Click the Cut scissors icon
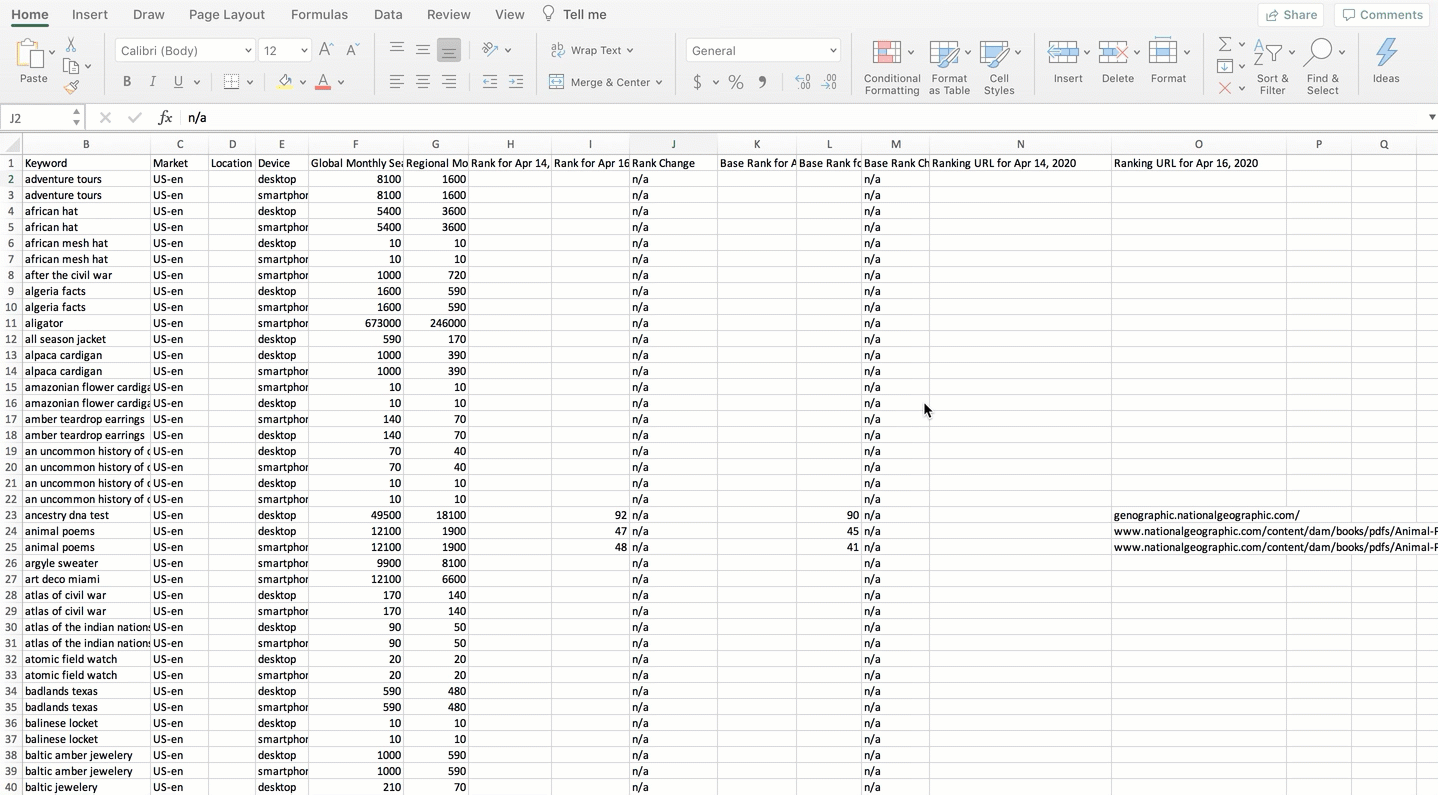This screenshot has width=1438, height=795. pyautogui.click(x=70, y=45)
